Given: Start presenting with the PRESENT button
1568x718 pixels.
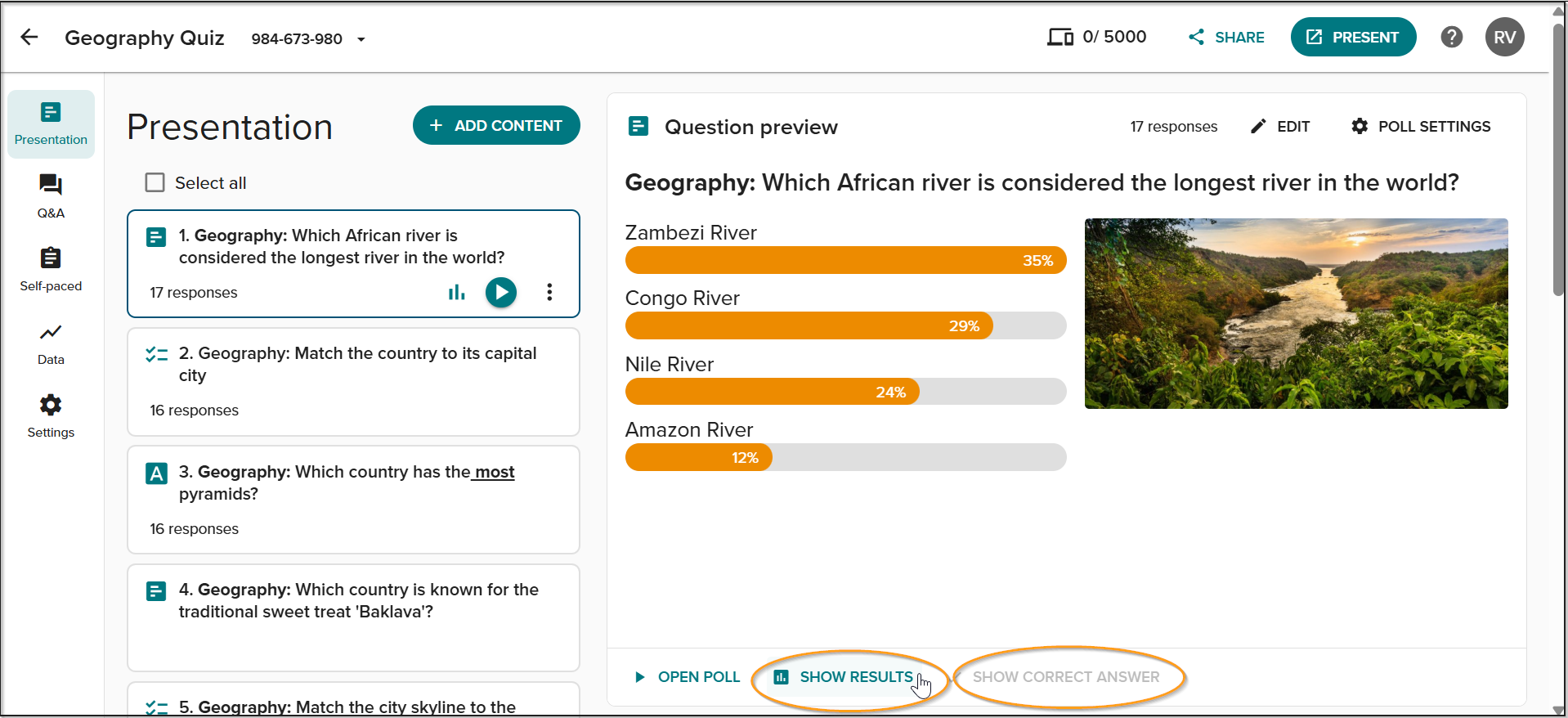Looking at the screenshot, I should [1353, 38].
